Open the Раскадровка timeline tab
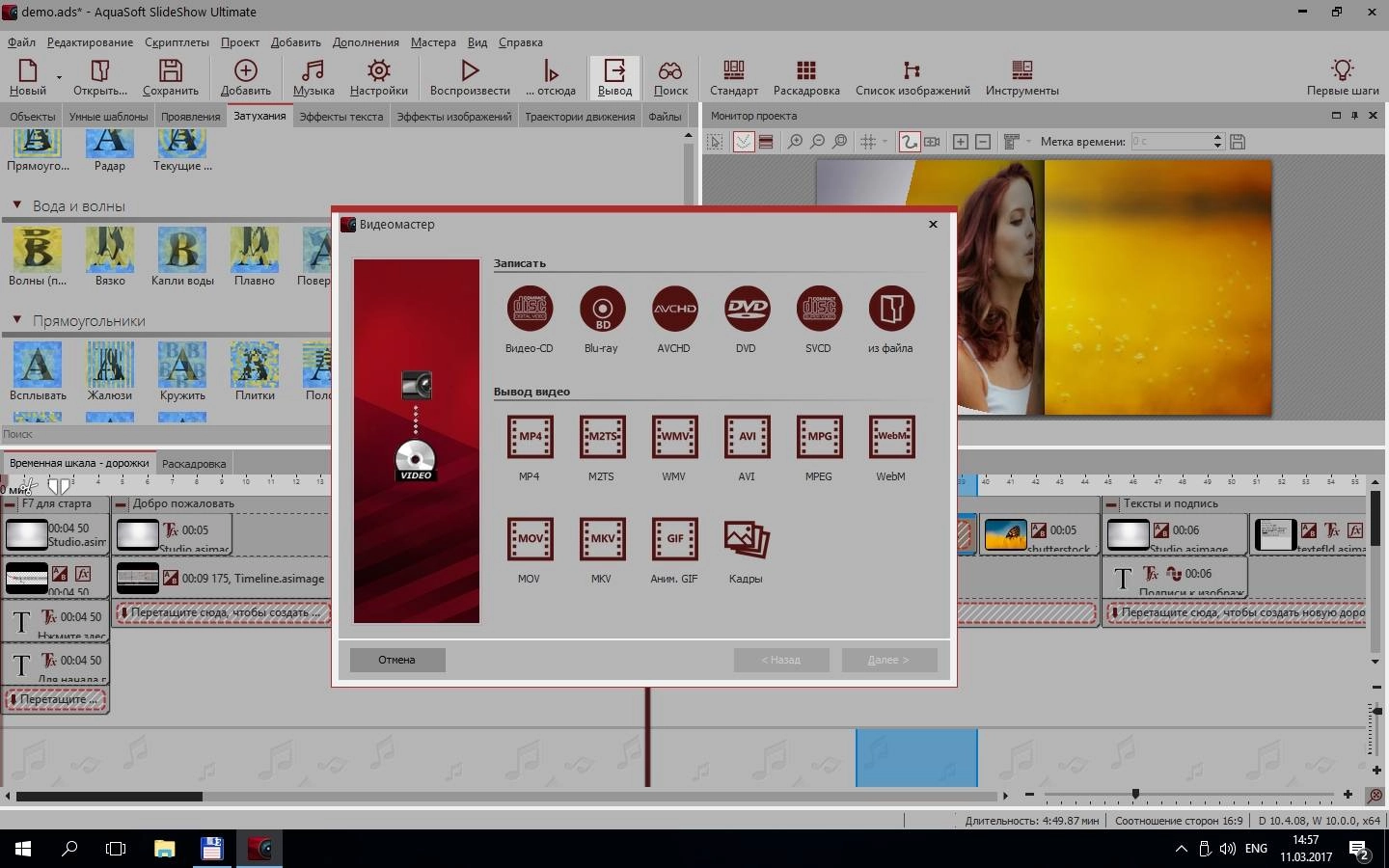The width and height of the screenshot is (1389, 868). 194,464
